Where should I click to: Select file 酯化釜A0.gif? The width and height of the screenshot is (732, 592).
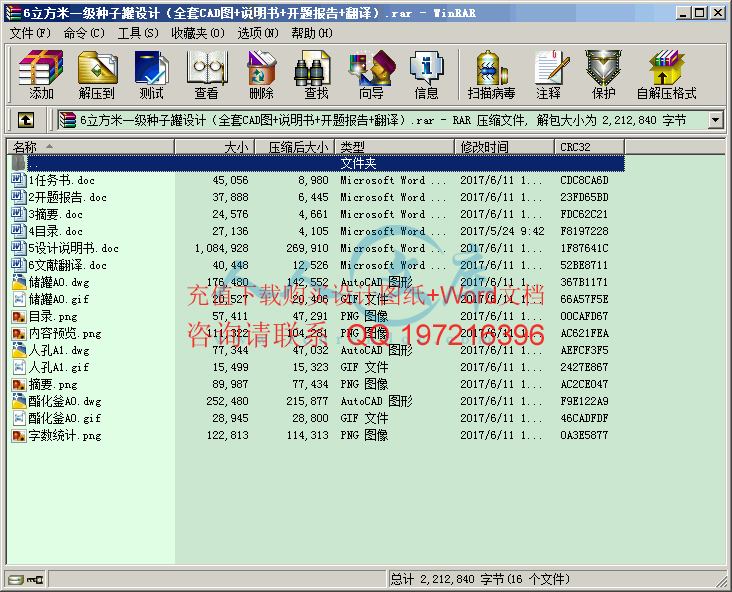coord(64,418)
